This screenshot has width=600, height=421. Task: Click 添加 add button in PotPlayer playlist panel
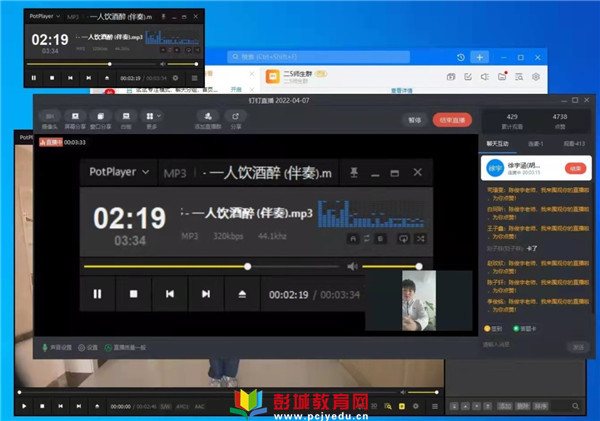tap(504, 406)
